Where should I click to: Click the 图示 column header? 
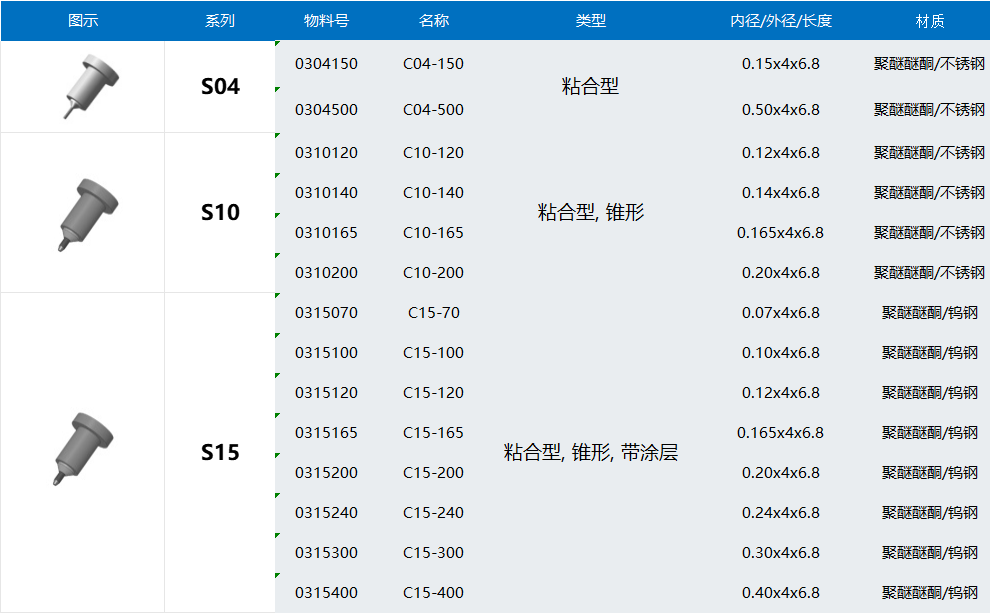click(x=82, y=20)
